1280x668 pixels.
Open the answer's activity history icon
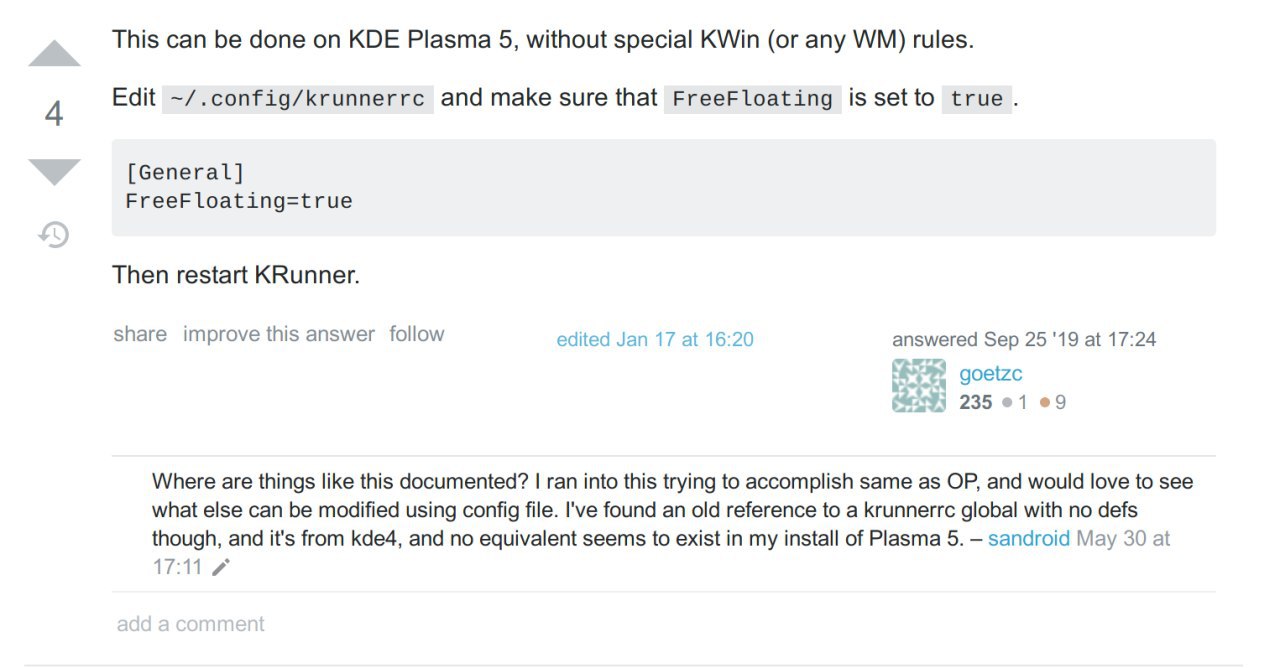(x=54, y=235)
